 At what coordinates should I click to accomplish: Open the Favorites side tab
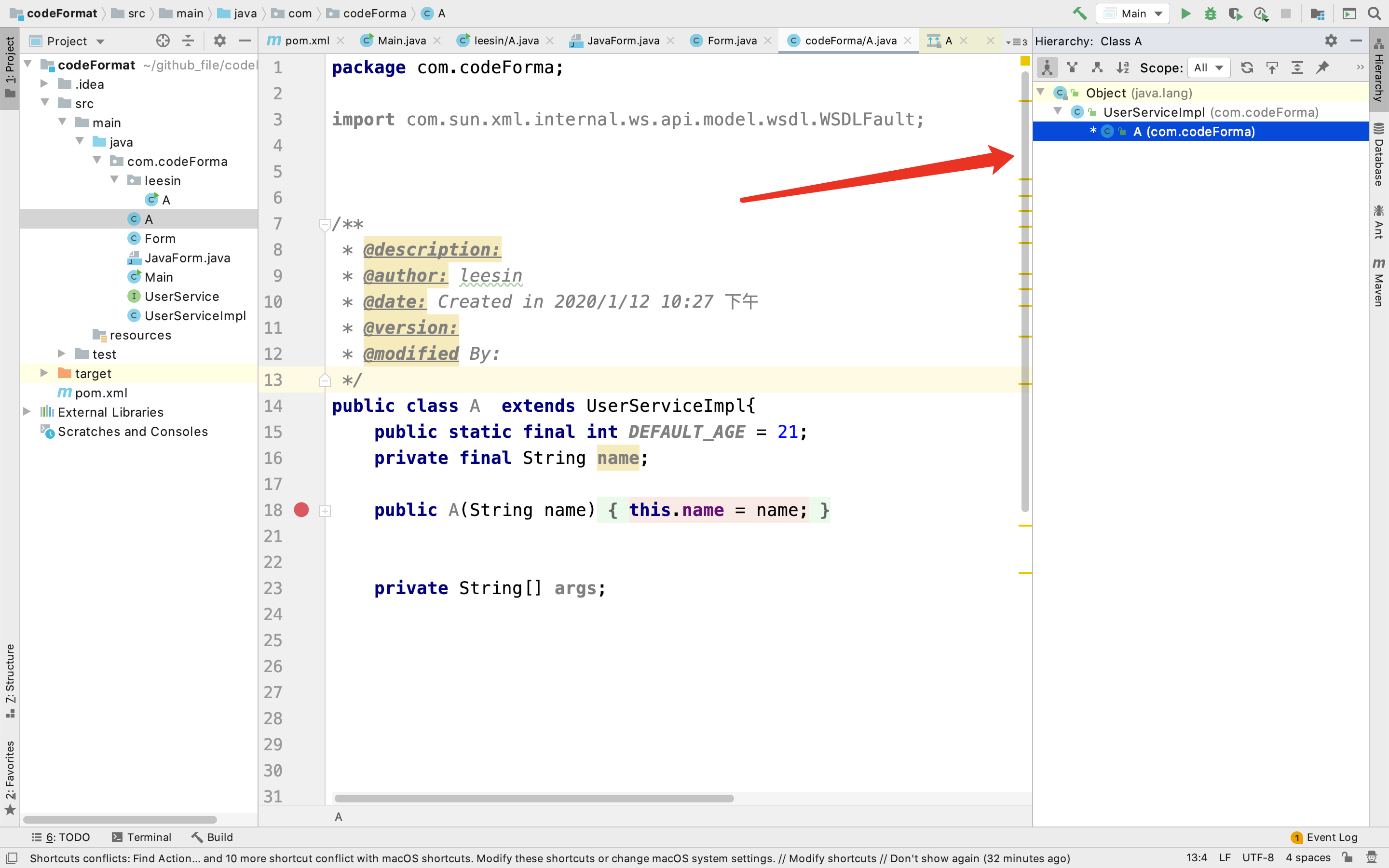click(x=10, y=778)
